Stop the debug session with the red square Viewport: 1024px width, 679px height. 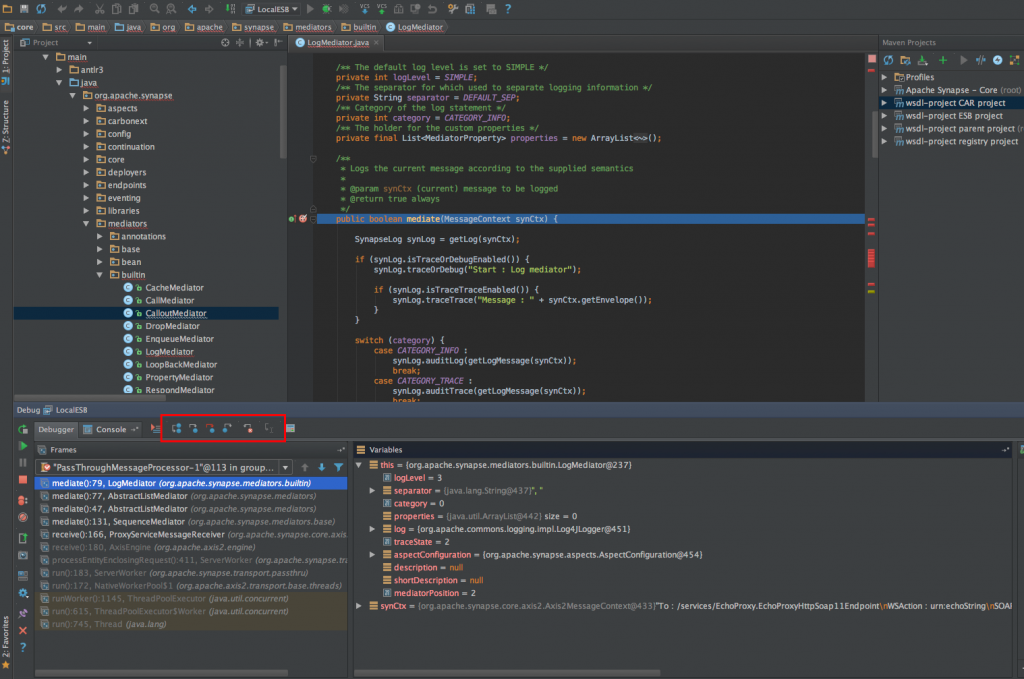23,479
